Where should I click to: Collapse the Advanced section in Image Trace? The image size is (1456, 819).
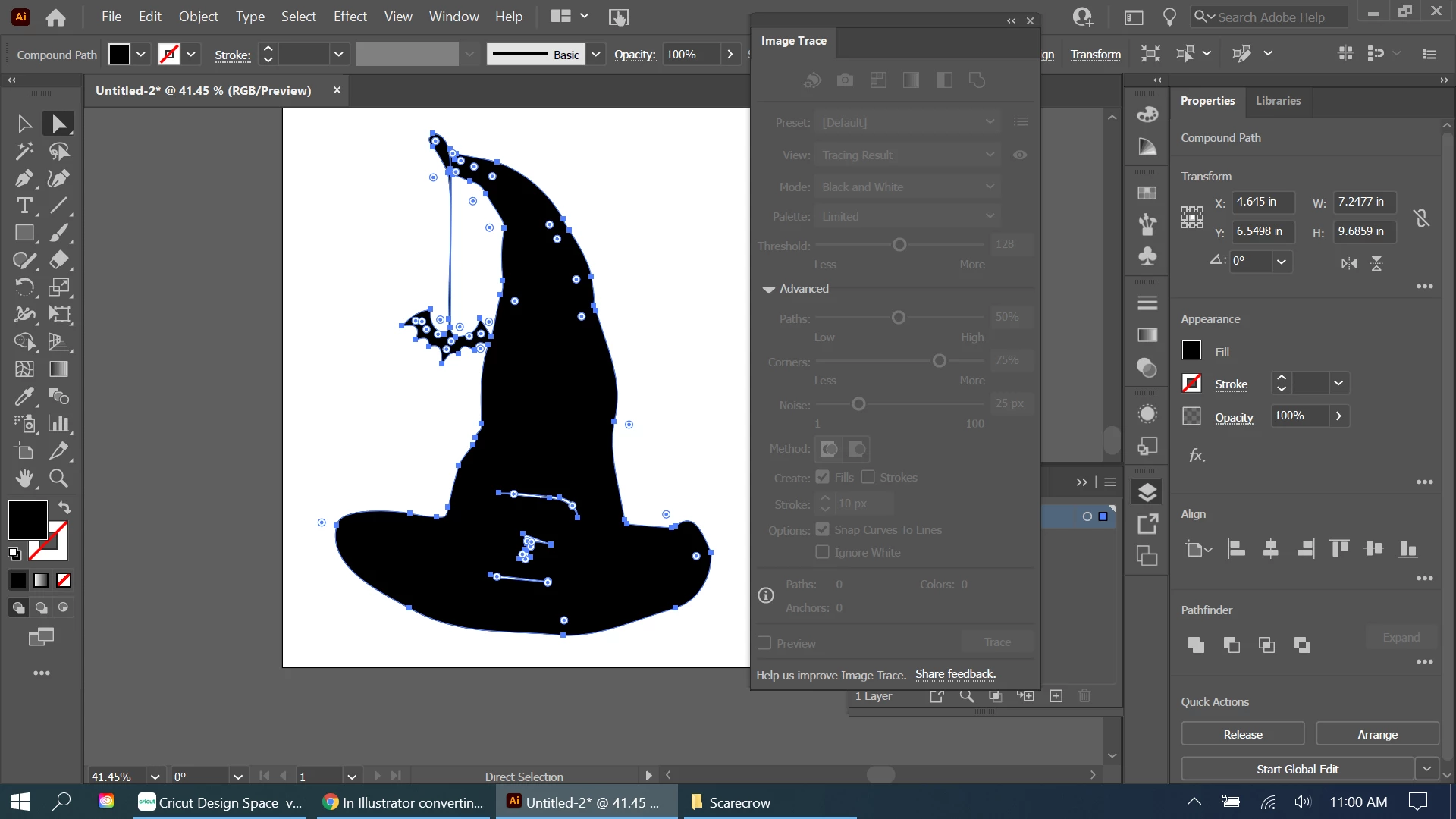[x=768, y=289]
